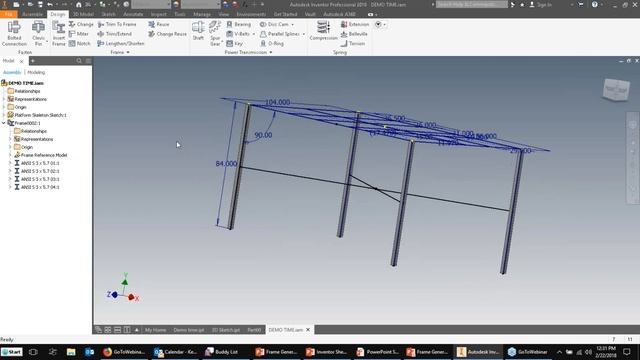Switch to the Manage ribbon tab
640x360 pixels.
pyautogui.click(x=202, y=14)
